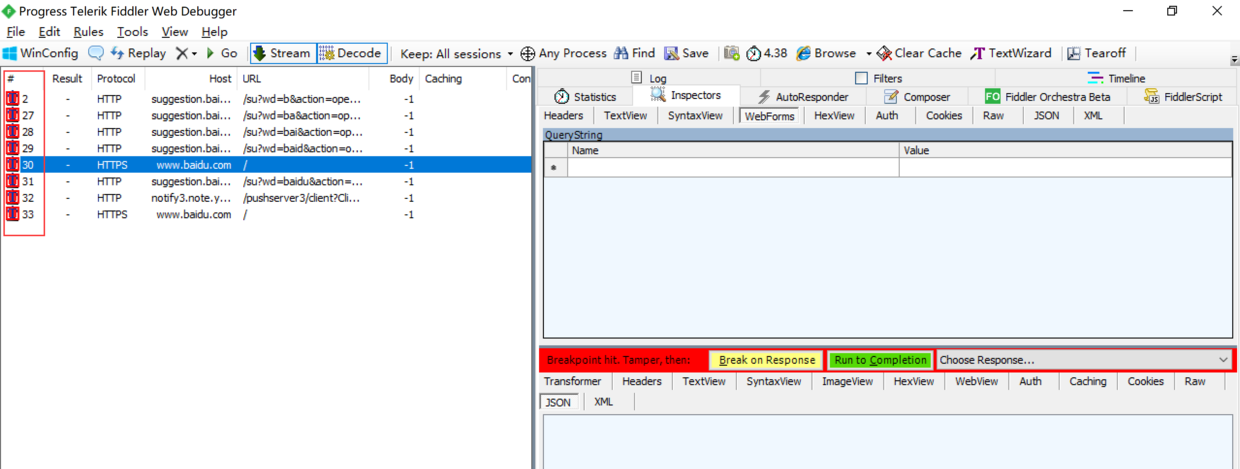Select request Cookies tab
Image resolution: width=1240 pixels, height=469 pixels.
[x=943, y=116]
